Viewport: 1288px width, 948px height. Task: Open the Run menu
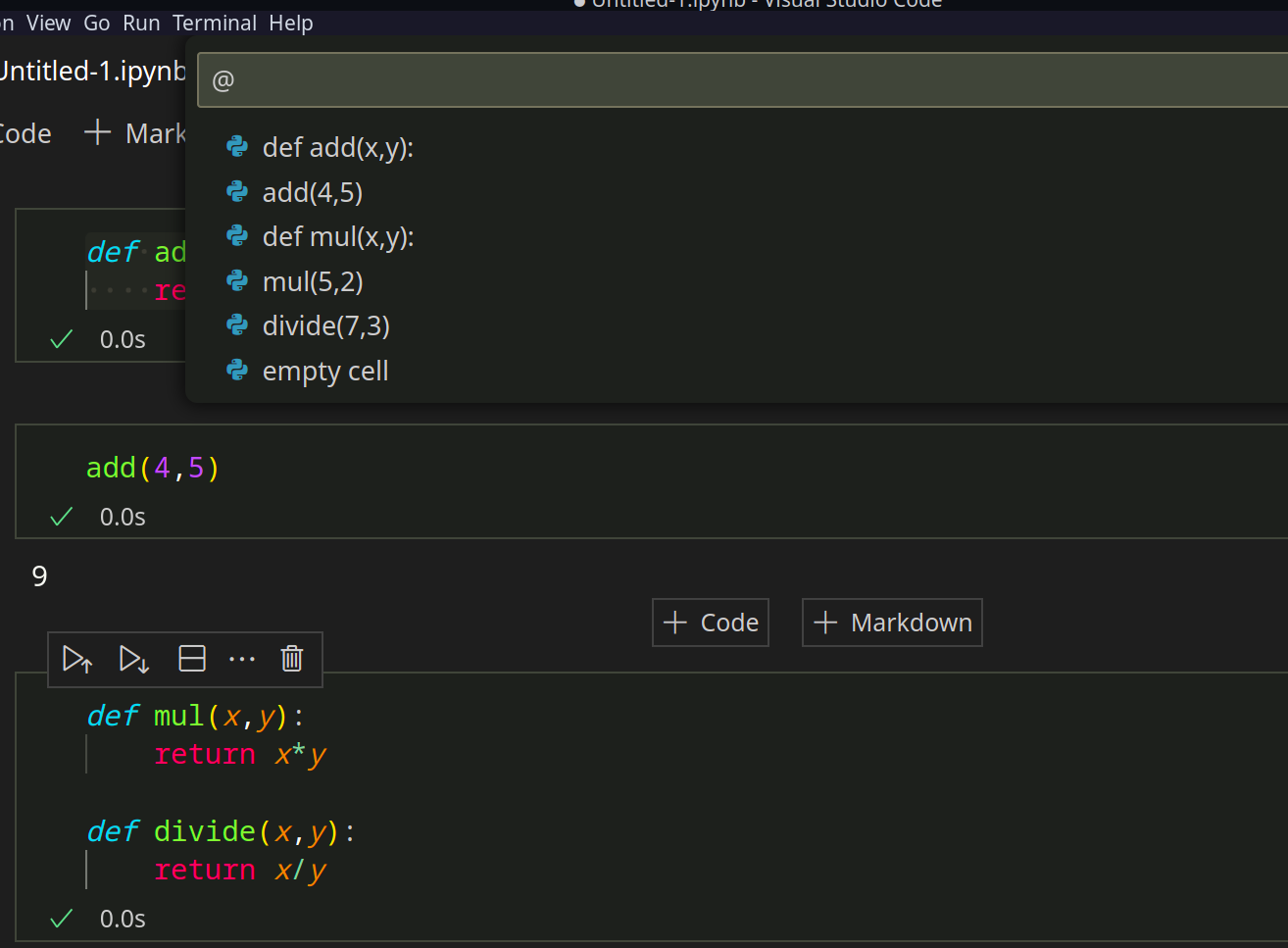(x=141, y=23)
